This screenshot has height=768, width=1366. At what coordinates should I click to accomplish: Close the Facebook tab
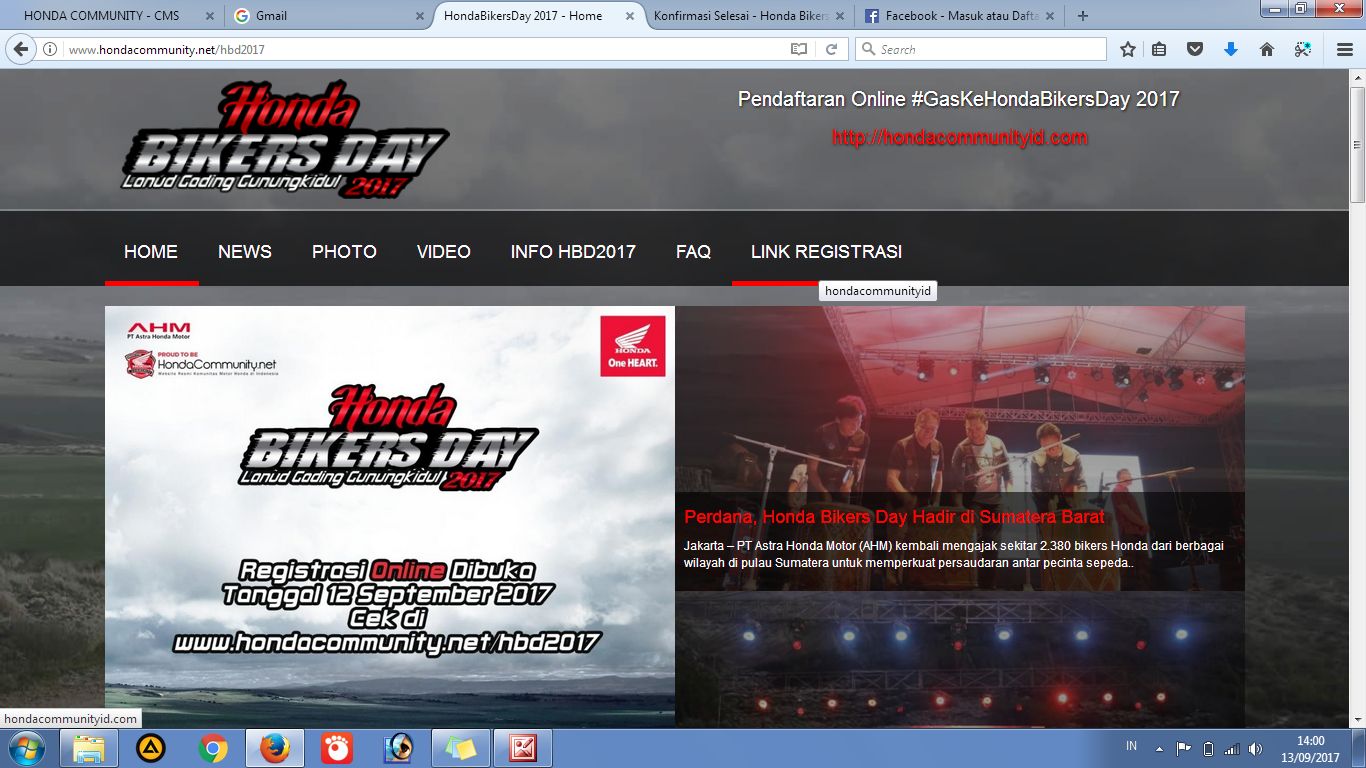(1051, 16)
